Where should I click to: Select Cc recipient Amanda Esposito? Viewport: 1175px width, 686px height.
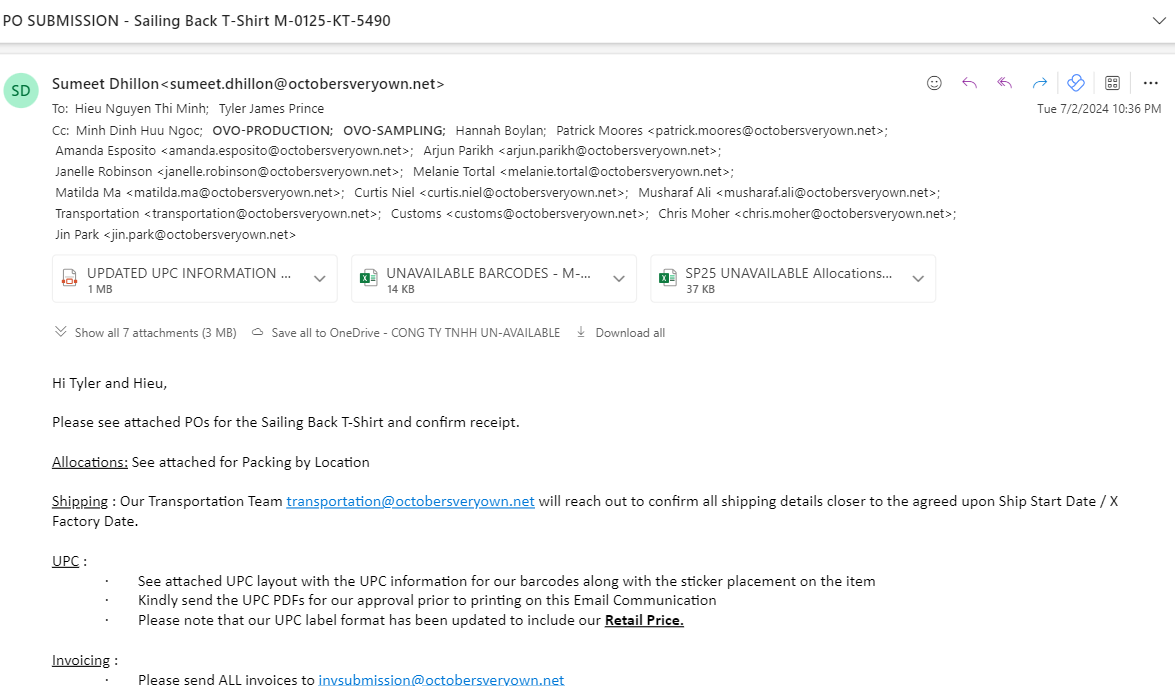234,151
